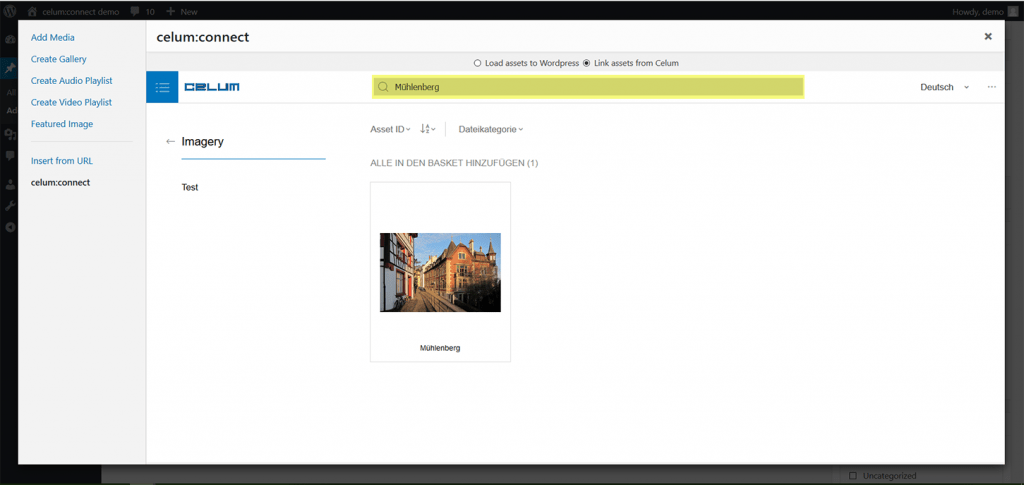Click 'Alle in den Basket hinzufügen'
This screenshot has height=485, width=1024.
click(x=454, y=163)
